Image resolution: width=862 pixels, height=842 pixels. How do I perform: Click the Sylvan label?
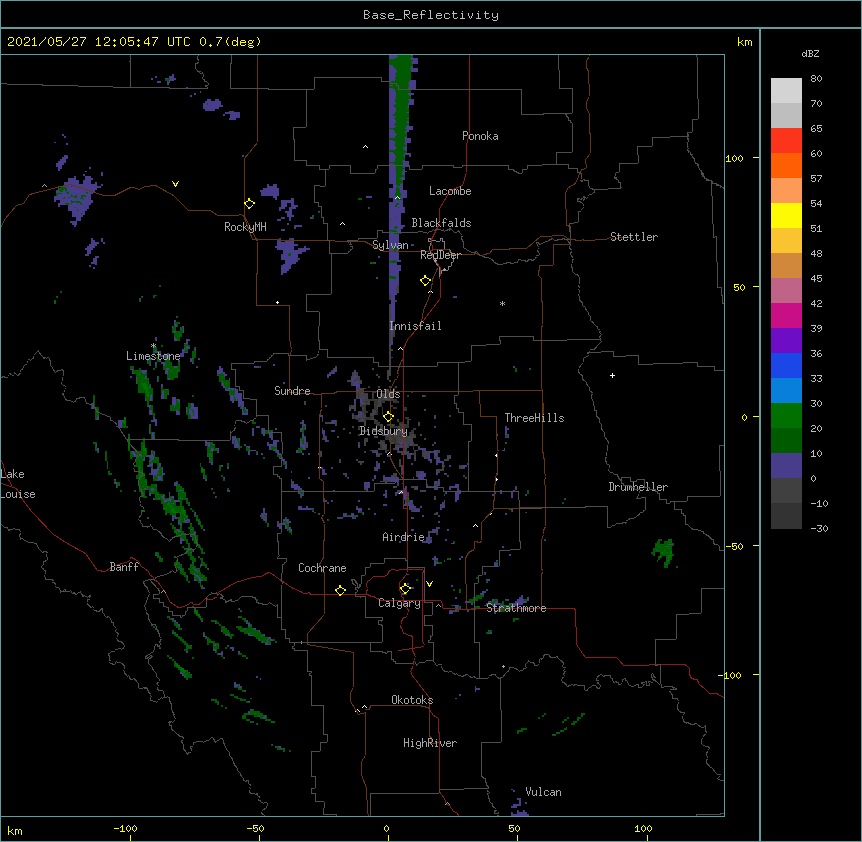(390, 245)
